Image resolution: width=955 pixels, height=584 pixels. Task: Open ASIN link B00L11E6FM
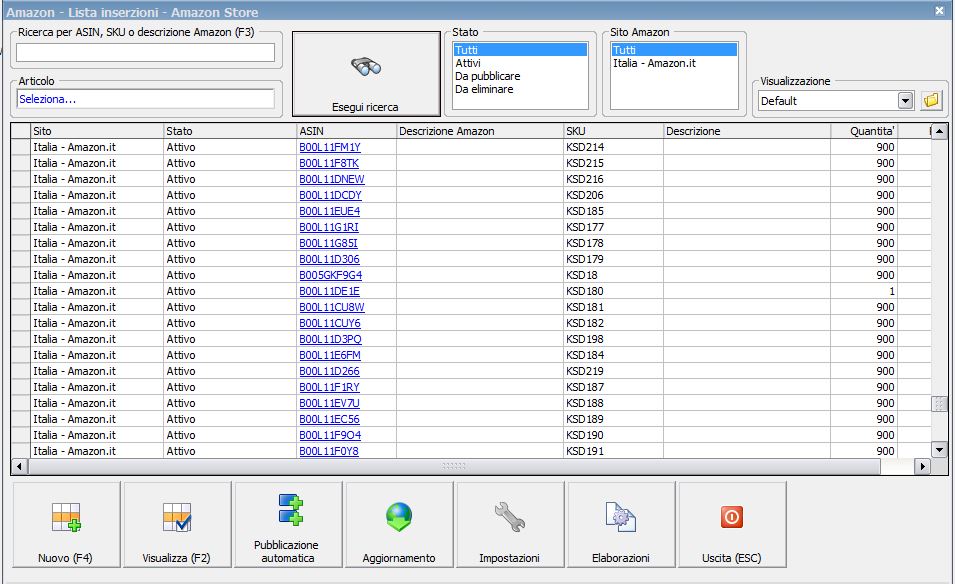pyautogui.click(x=329, y=355)
